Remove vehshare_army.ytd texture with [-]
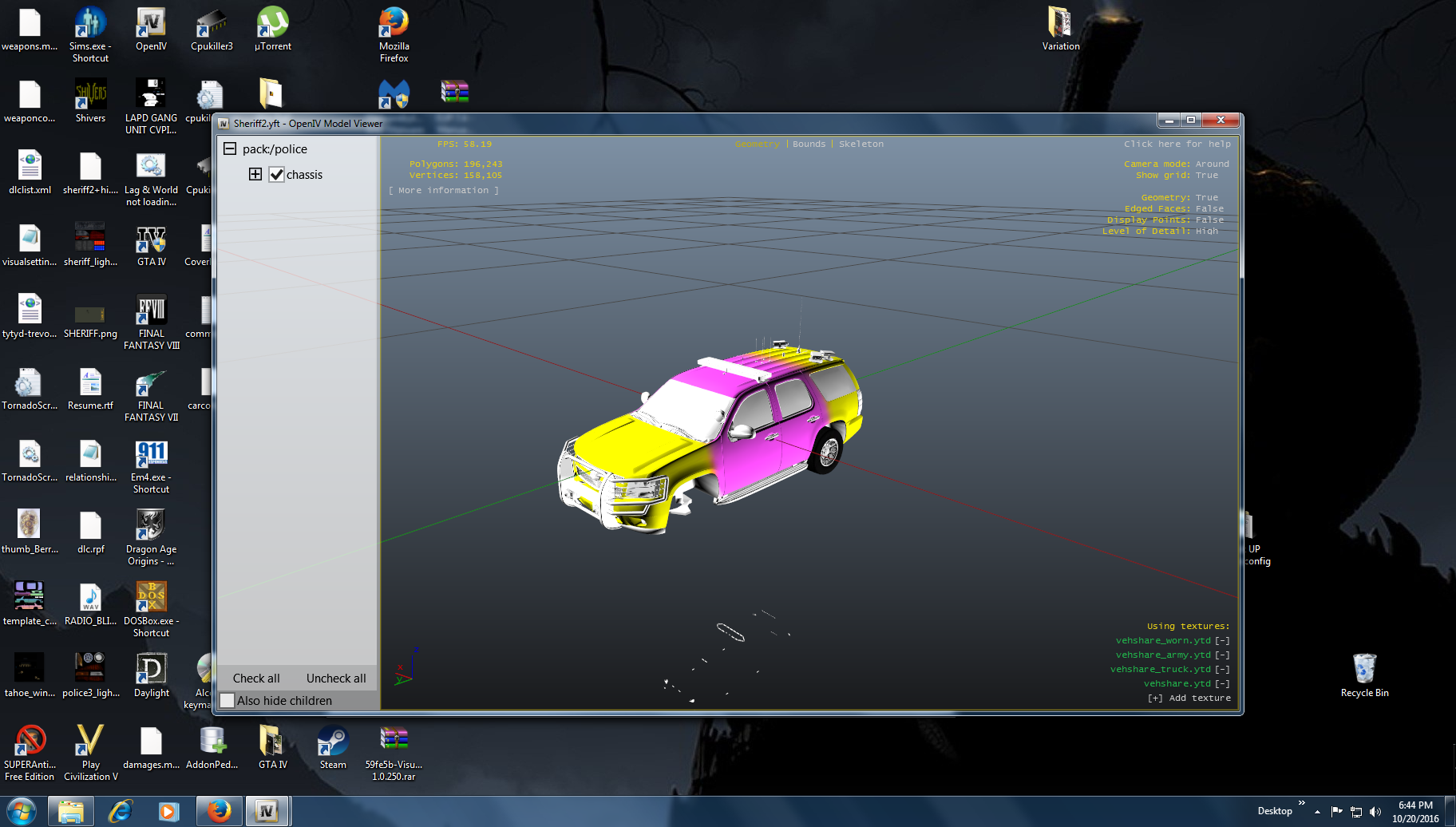This screenshot has width=1456, height=827. pos(1222,655)
